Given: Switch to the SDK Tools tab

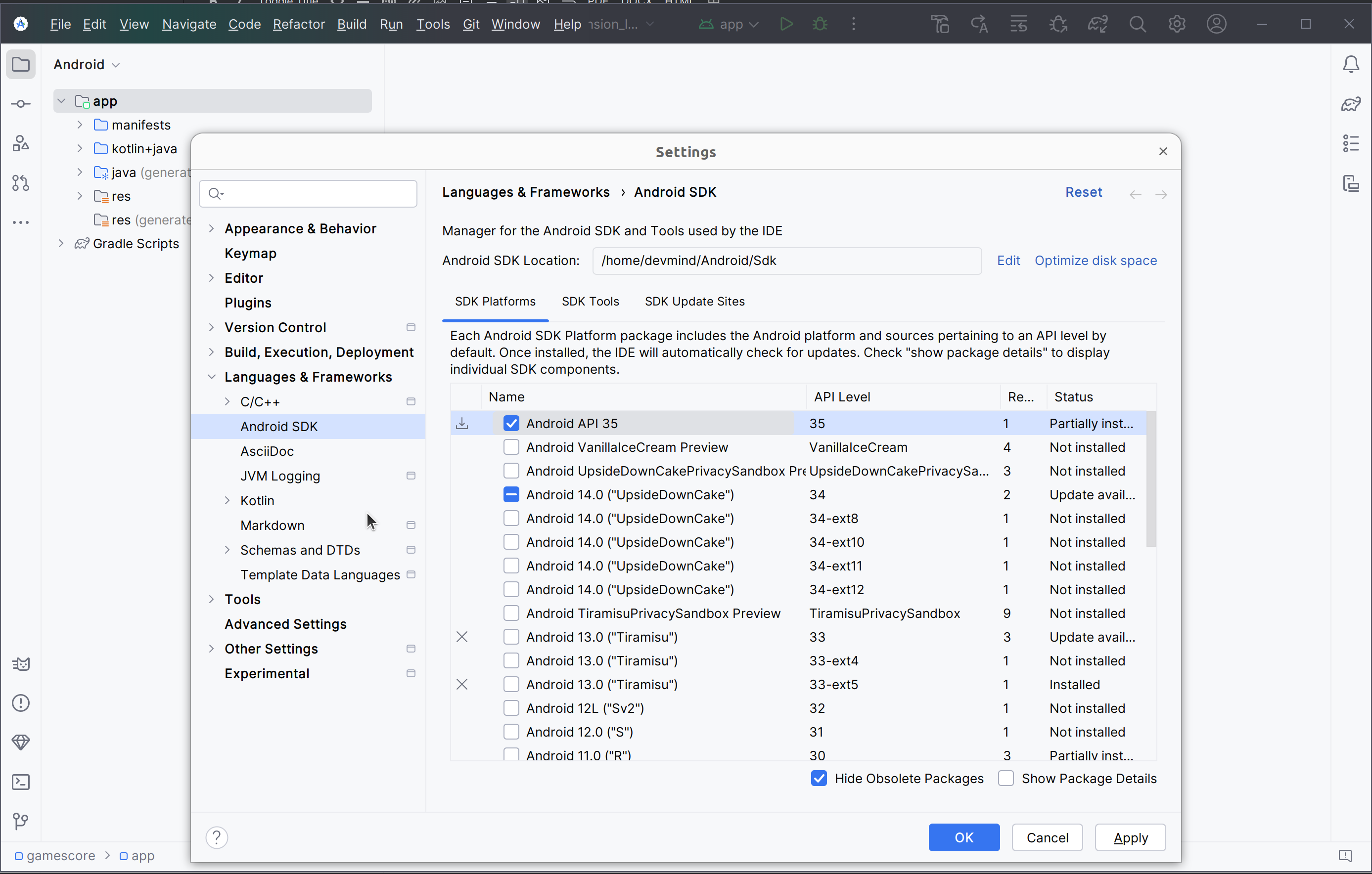Looking at the screenshot, I should click(590, 301).
